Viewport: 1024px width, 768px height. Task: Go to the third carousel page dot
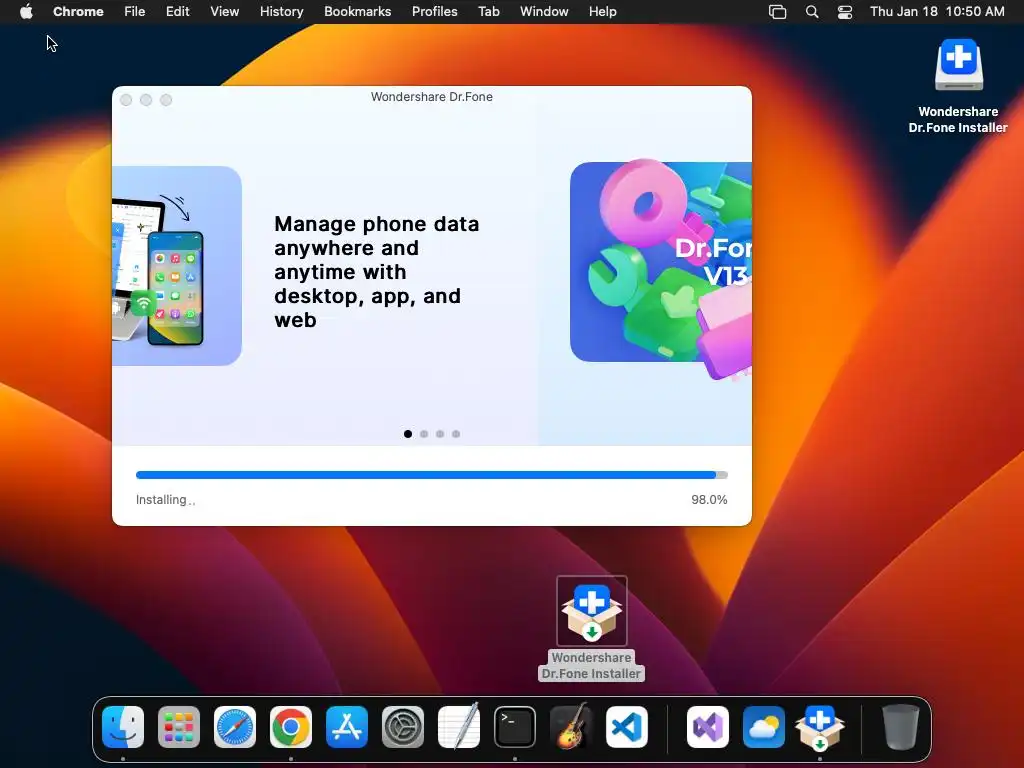(440, 434)
